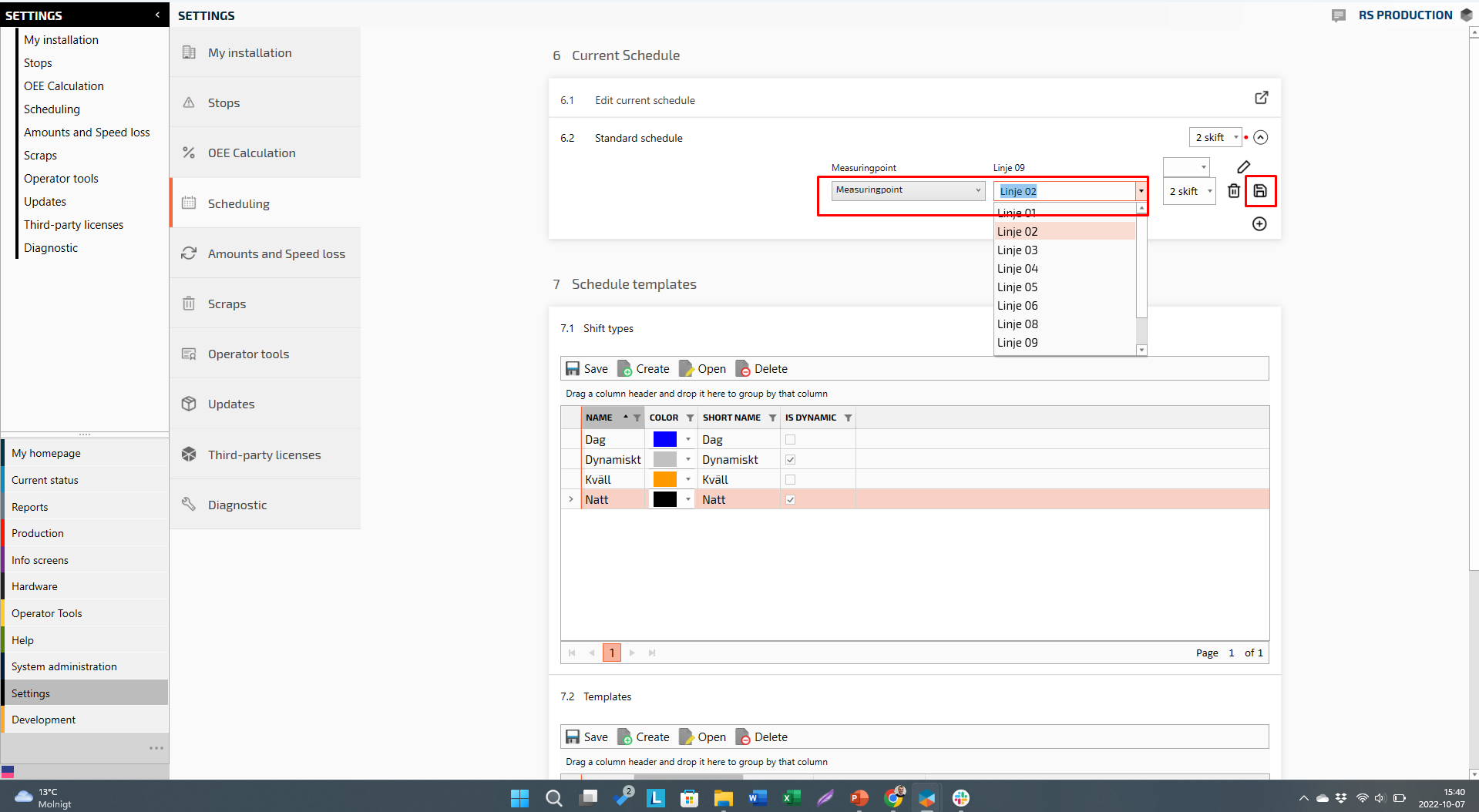The height and width of the screenshot is (812, 1479).
Task: Toggle the Is Dynamic checkbox for Dag
Action: click(790, 440)
